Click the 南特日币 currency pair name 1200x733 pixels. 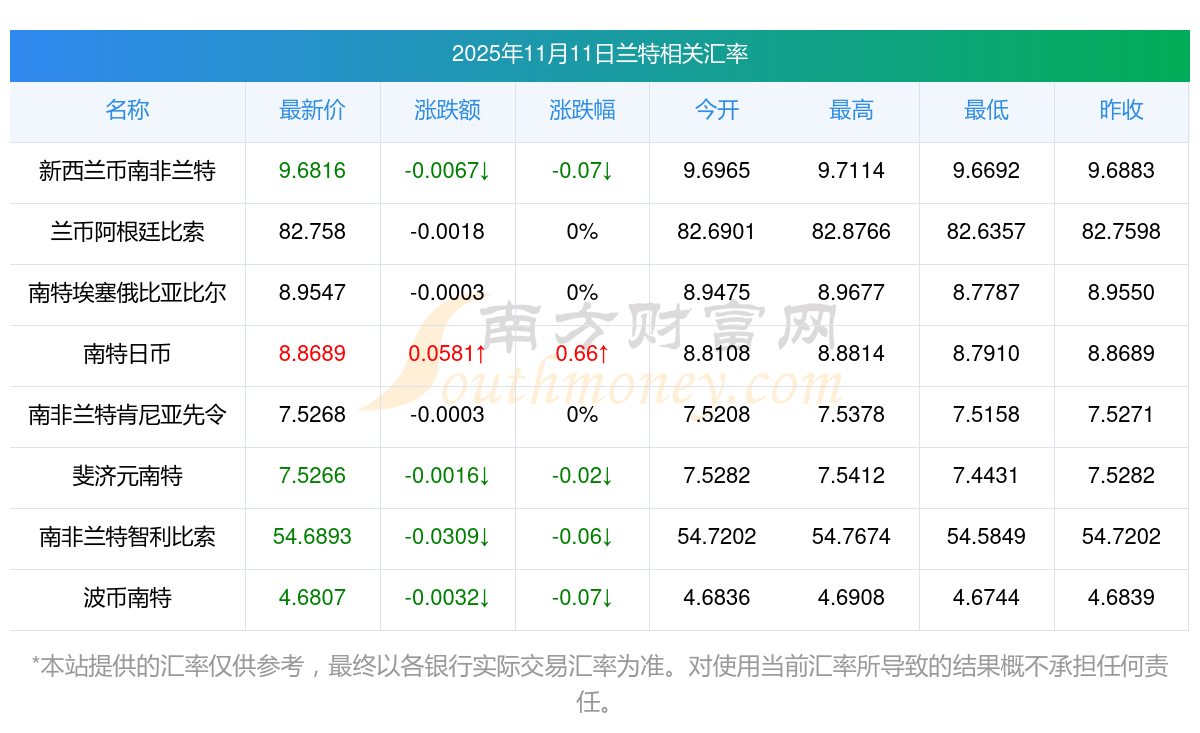[127, 354]
